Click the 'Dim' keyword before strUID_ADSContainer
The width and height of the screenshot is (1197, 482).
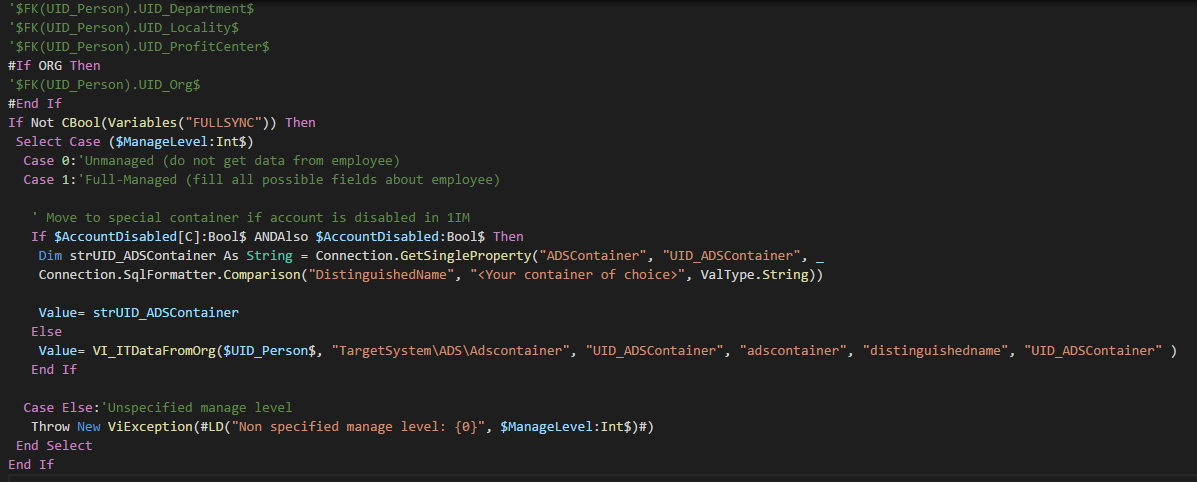pos(50,255)
